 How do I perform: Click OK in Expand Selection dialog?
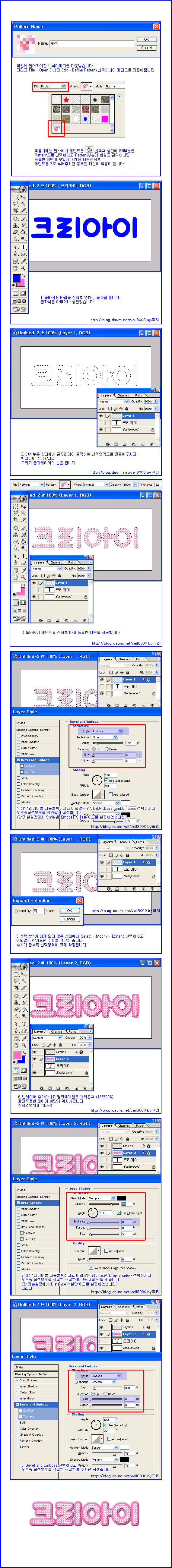[x=69, y=911]
